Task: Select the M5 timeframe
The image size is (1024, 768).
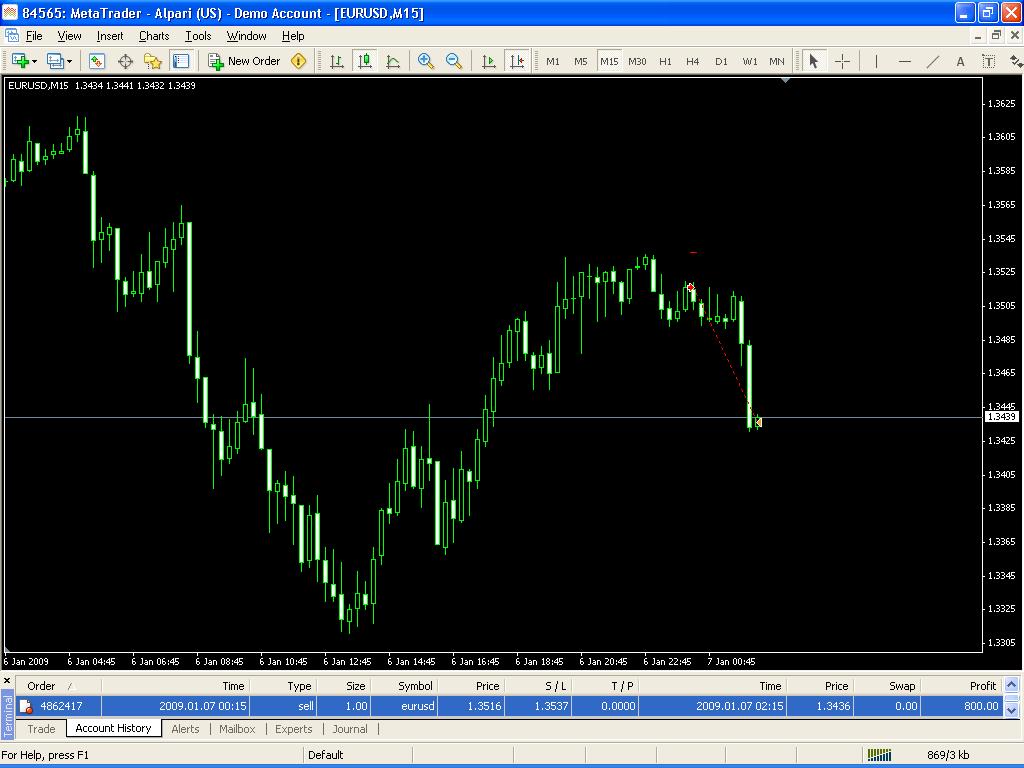Action: [581, 61]
